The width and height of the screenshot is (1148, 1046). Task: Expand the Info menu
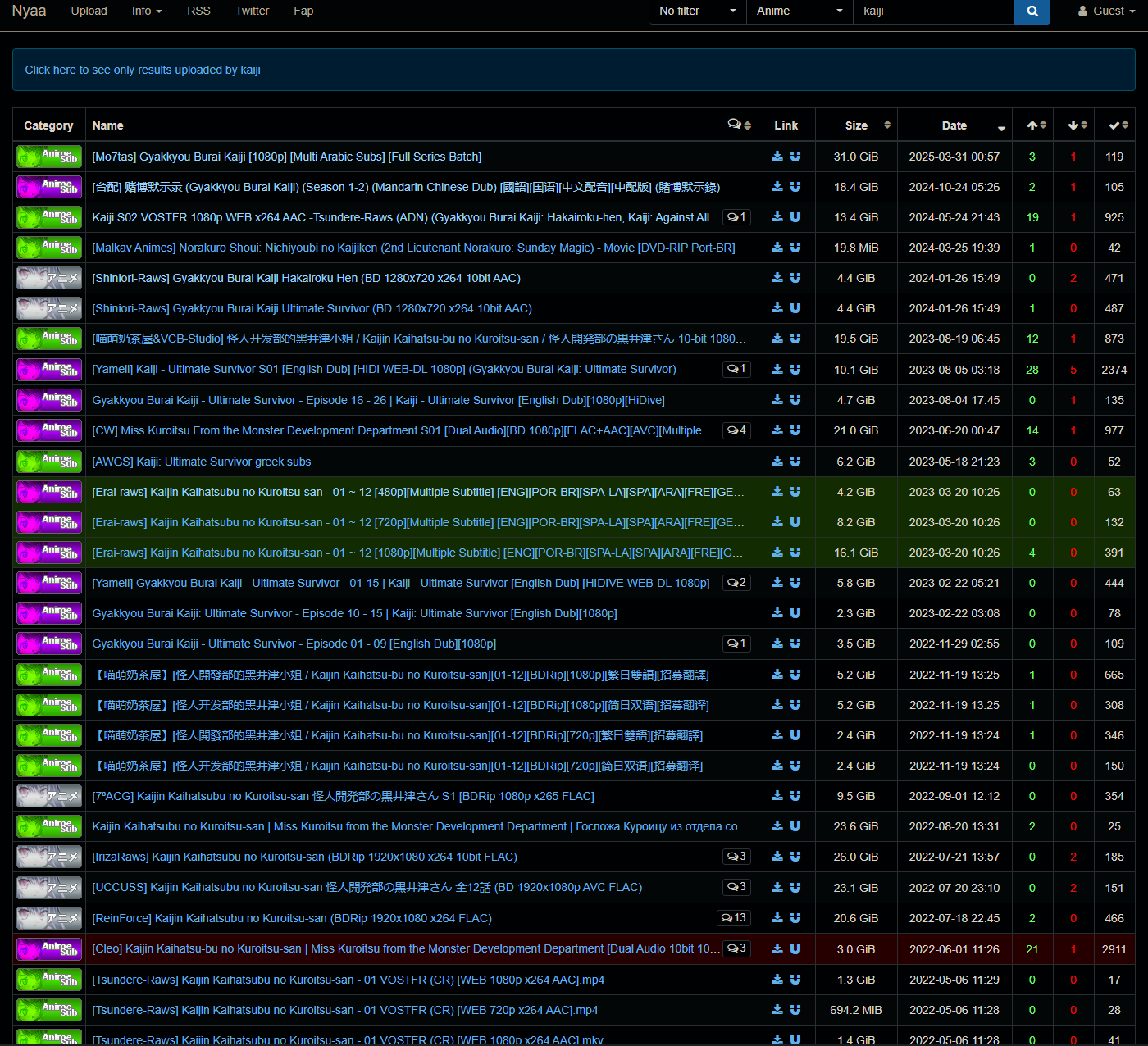147,11
